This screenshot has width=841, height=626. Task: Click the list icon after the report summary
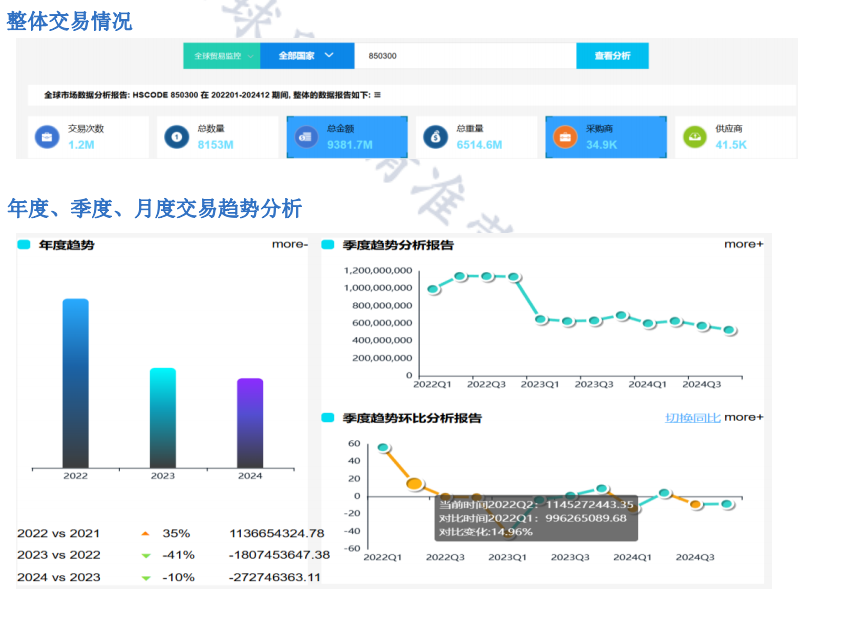pyautogui.click(x=377, y=95)
